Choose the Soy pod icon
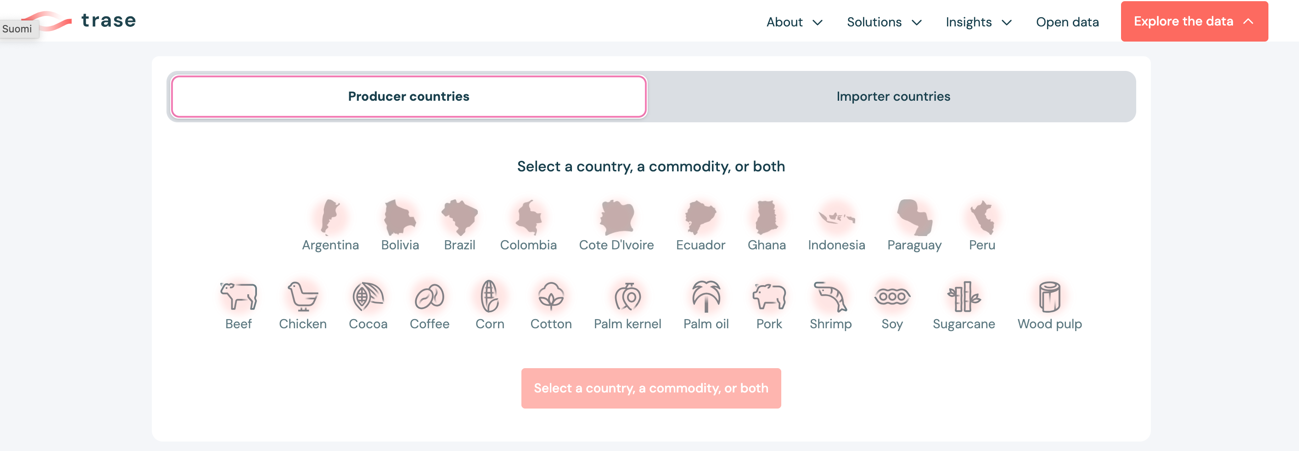 tap(892, 297)
